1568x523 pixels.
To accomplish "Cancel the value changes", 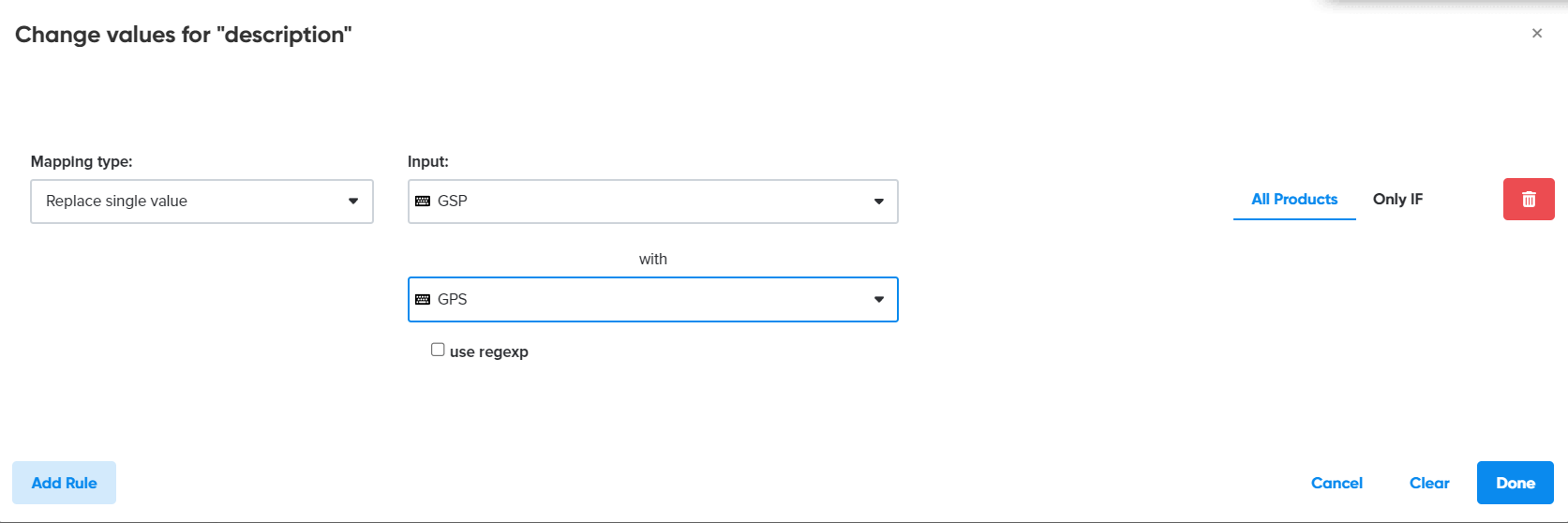I will point(1337,483).
